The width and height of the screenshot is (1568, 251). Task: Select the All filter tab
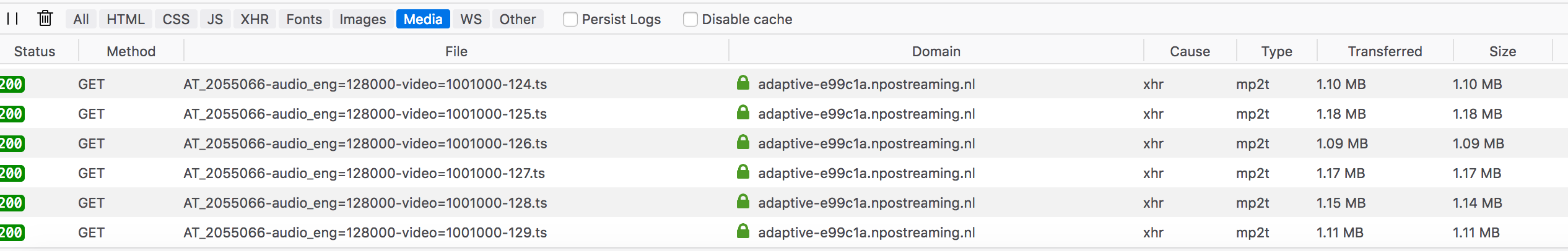81,19
